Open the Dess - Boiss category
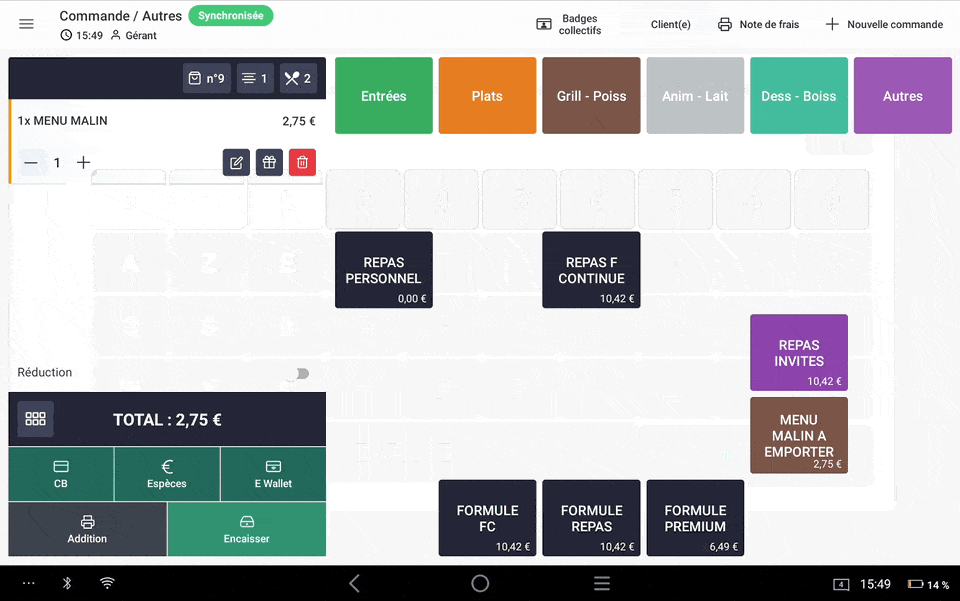The width and height of the screenshot is (960, 601). tap(798, 96)
